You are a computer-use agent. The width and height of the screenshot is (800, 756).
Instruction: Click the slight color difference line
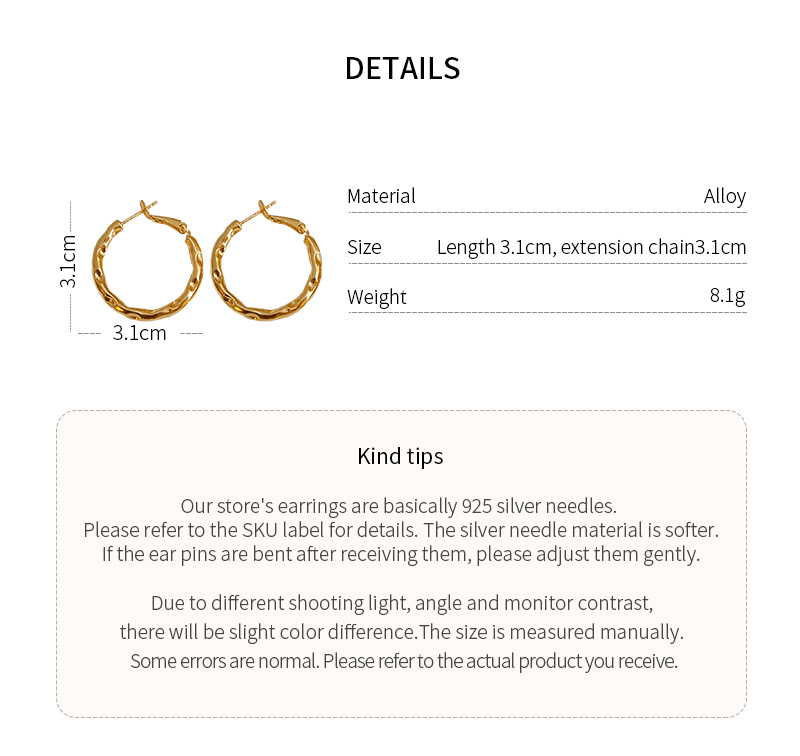[401, 632]
